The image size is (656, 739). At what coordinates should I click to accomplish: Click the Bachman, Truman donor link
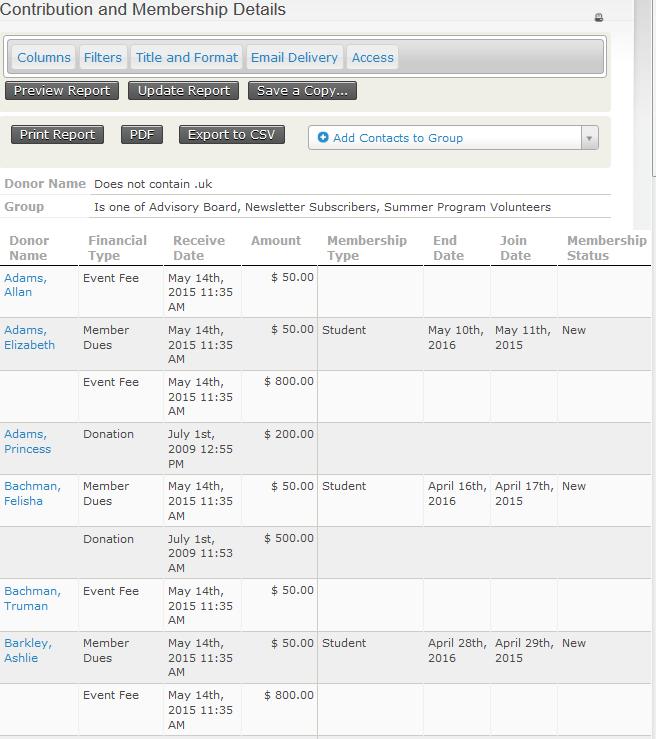[x=32, y=598]
